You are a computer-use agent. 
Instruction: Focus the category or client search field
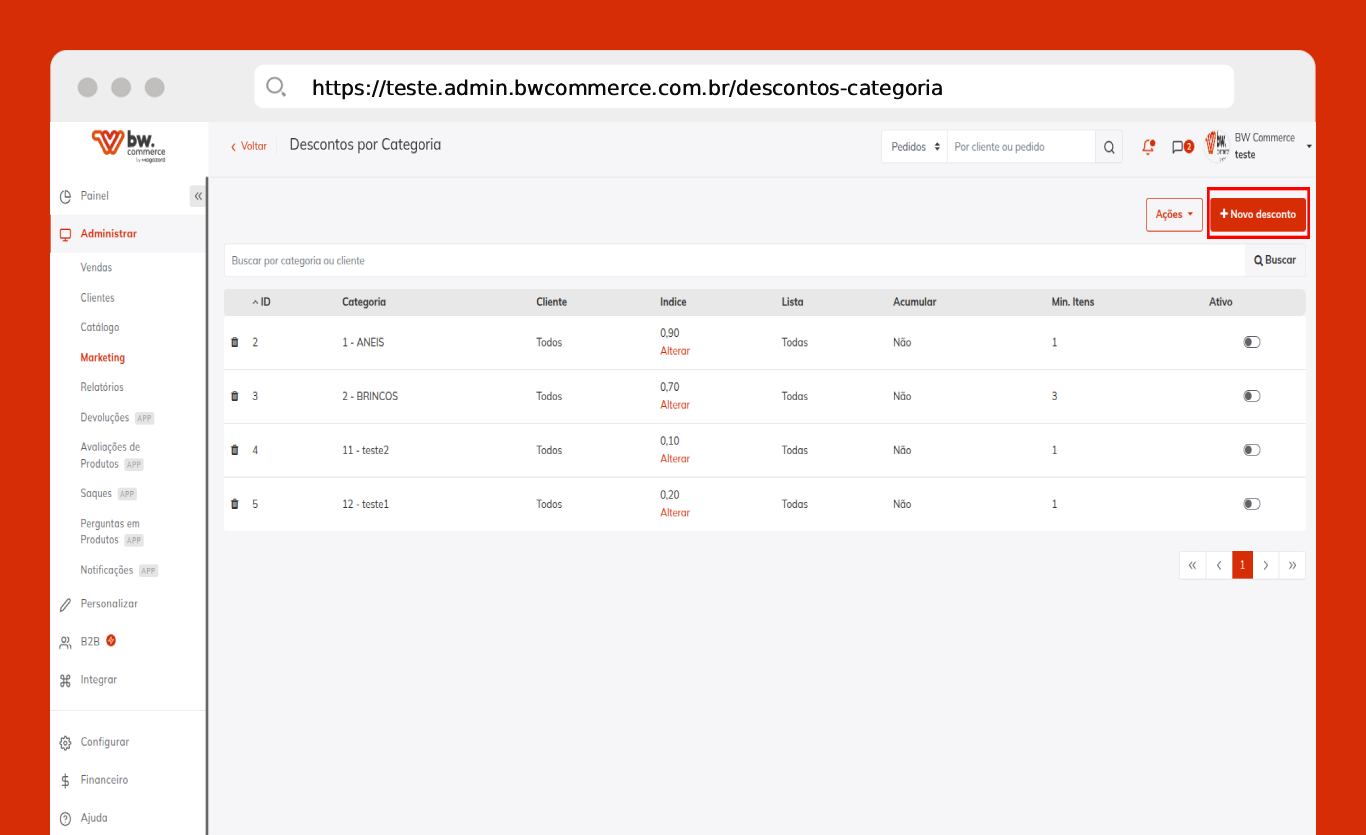(x=734, y=261)
